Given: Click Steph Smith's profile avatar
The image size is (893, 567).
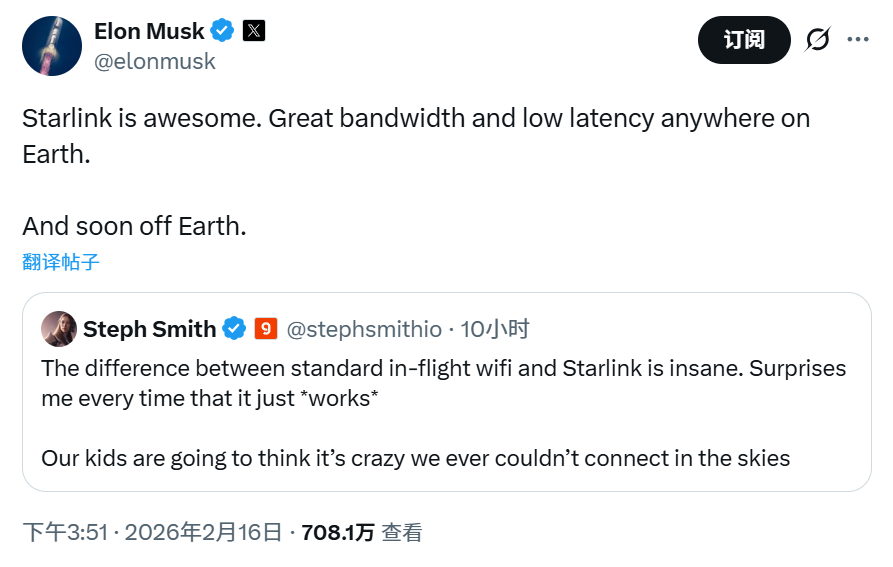Looking at the screenshot, I should [59, 329].
